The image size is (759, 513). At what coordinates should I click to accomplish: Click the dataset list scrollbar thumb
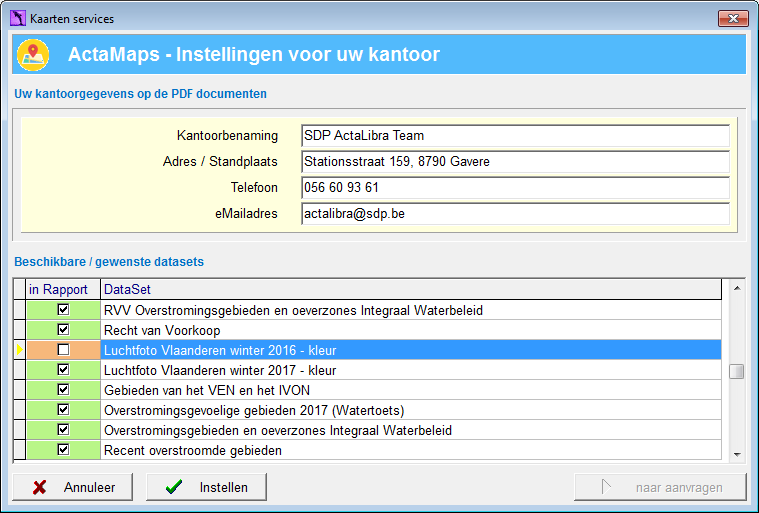737,372
